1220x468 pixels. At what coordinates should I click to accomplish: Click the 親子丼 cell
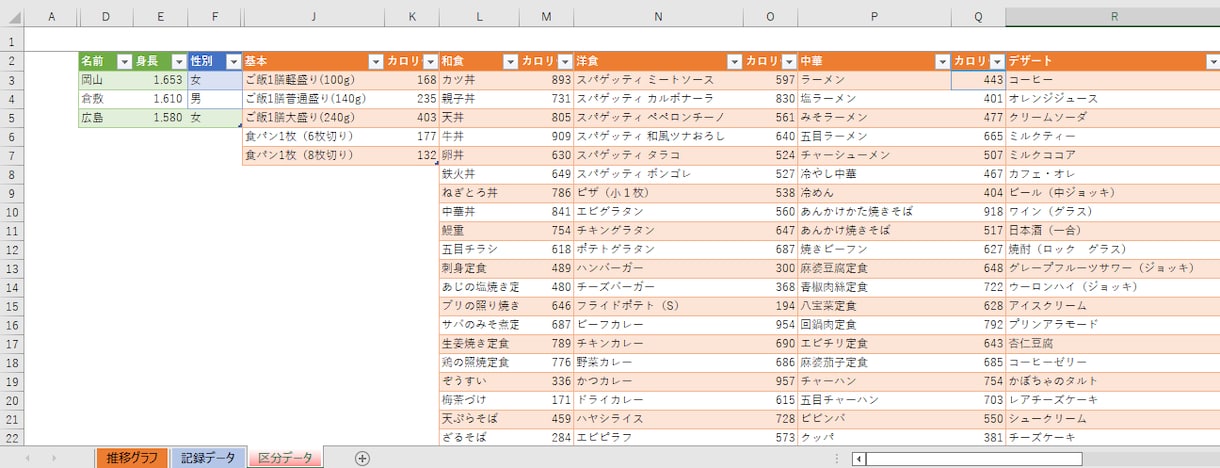pos(479,99)
